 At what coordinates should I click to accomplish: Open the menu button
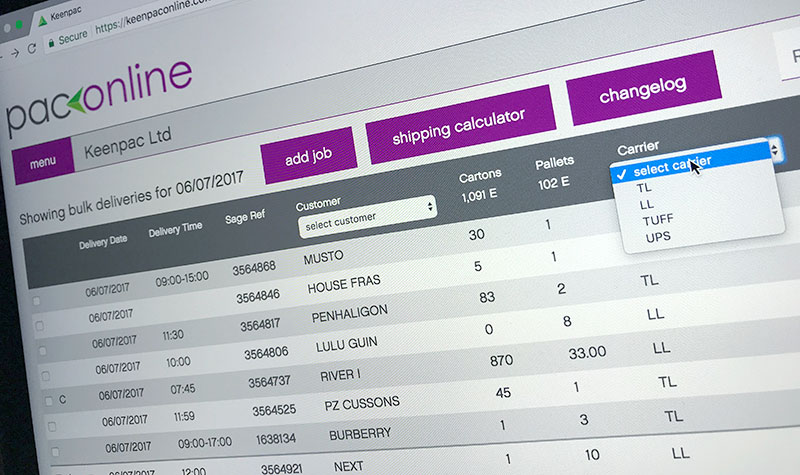tap(43, 162)
